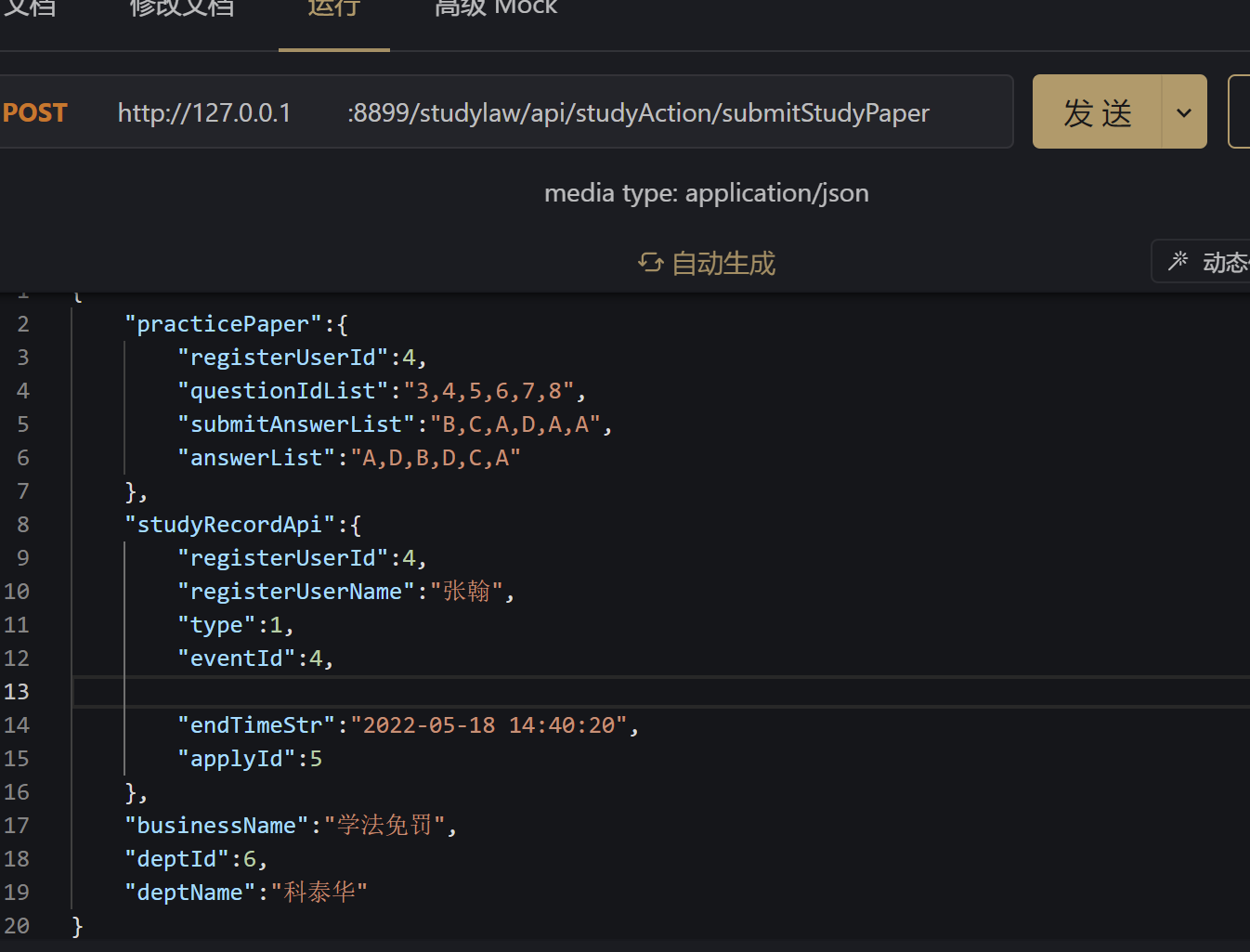Click the "registerUserId" key on line 3
The width and height of the screenshot is (1250, 952).
pyautogui.click(x=283, y=358)
